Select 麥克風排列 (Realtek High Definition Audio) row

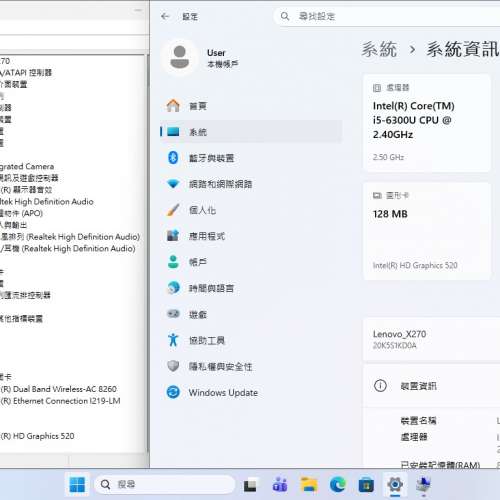[x=70, y=237]
